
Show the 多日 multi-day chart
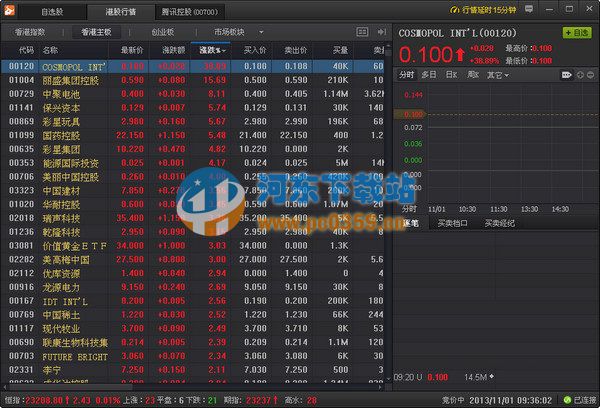coord(429,75)
